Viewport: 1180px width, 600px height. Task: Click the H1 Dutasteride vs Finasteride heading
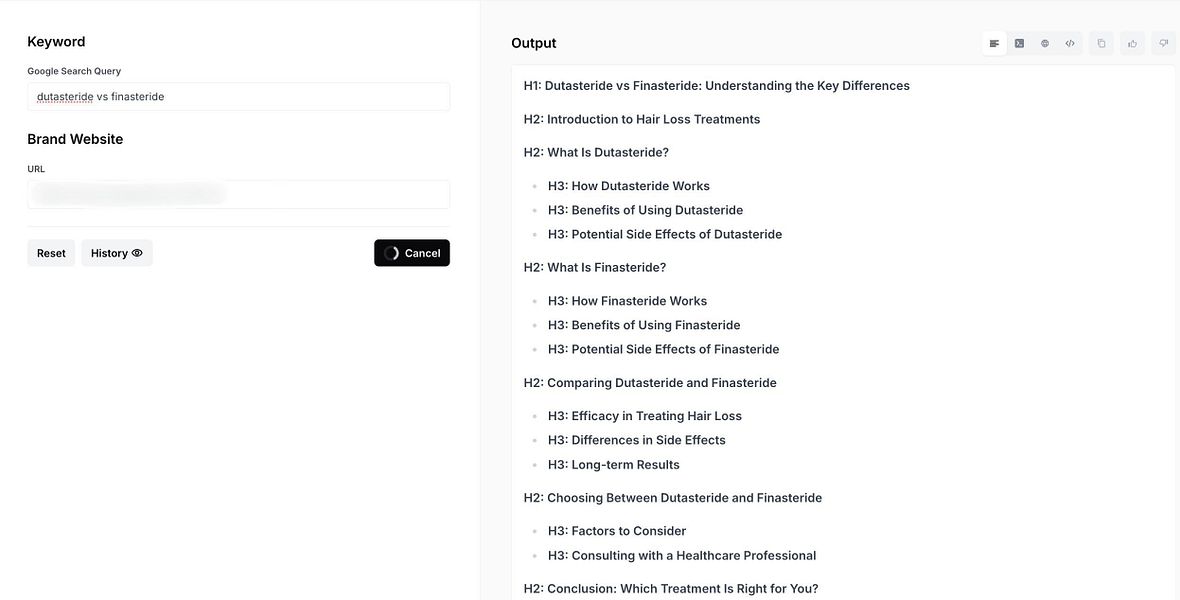(716, 86)
